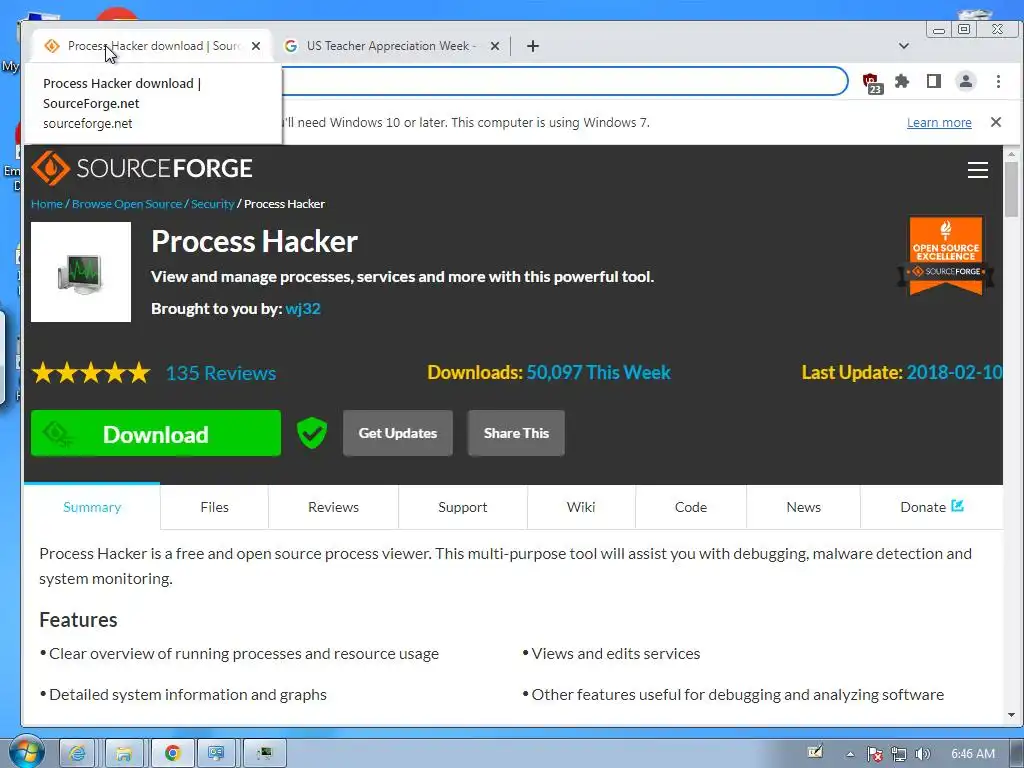The height and width of the screenshot is (768, 1024).
Task: Click the SourceForge logo
Action: tap(142, 168)
